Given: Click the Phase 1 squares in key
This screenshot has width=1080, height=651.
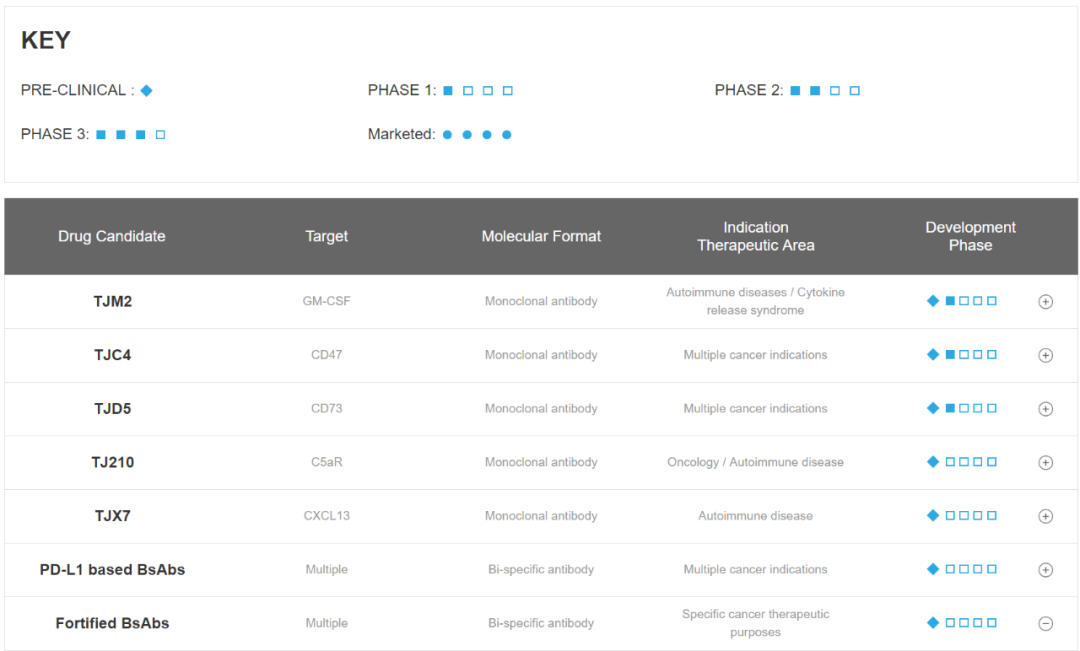Looking at the screenshot, I should tap(478, 91).
